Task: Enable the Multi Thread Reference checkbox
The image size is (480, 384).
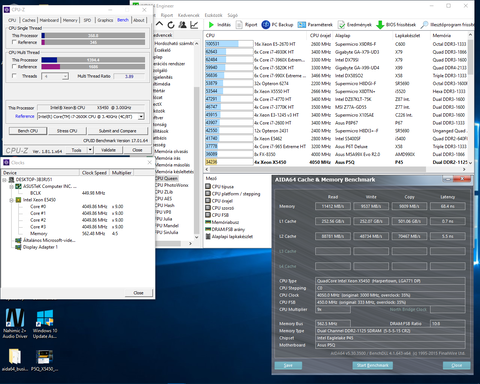Action: (14, 66)
